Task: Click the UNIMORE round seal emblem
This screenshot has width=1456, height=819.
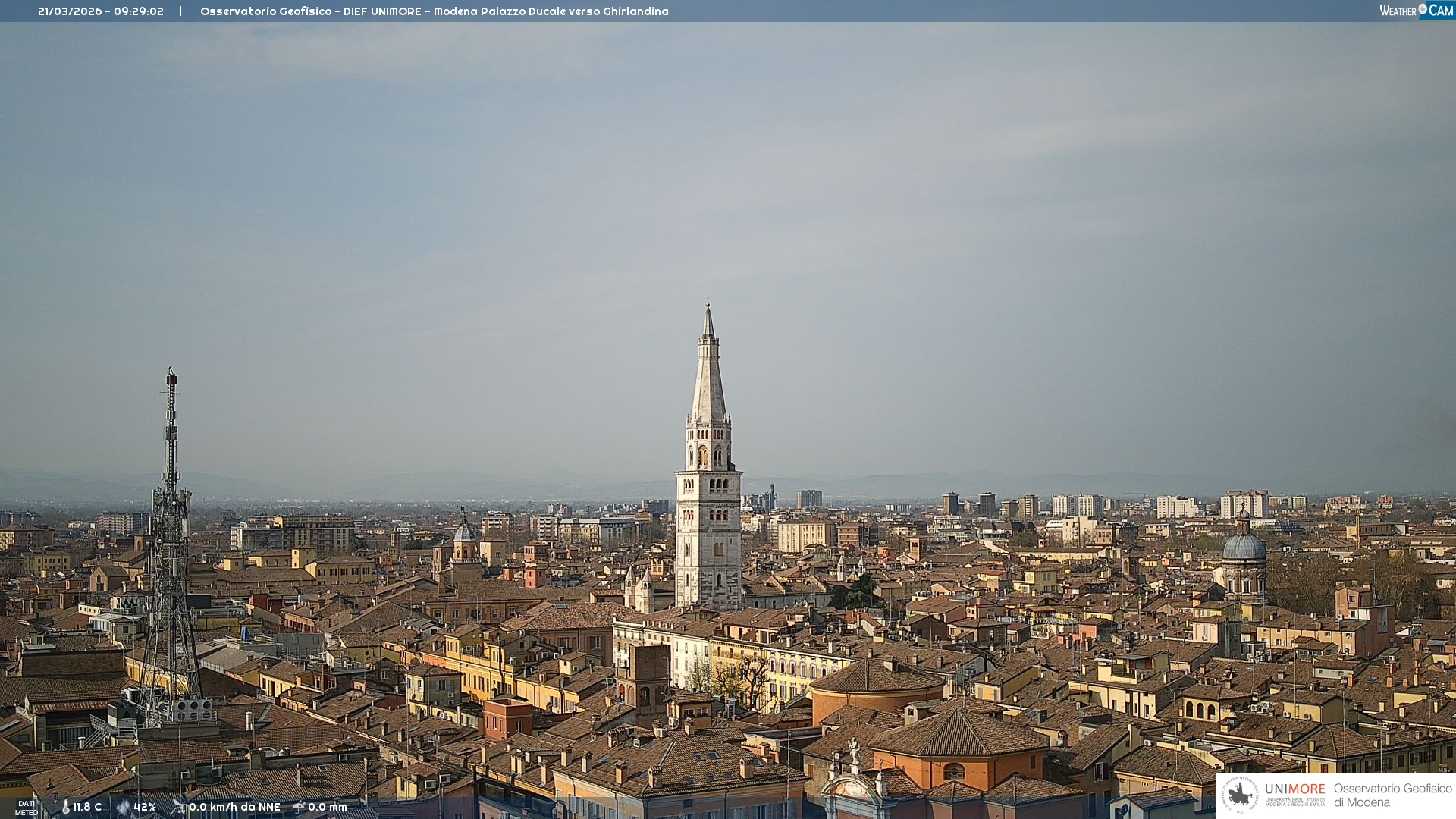Action: point(1240,795)
